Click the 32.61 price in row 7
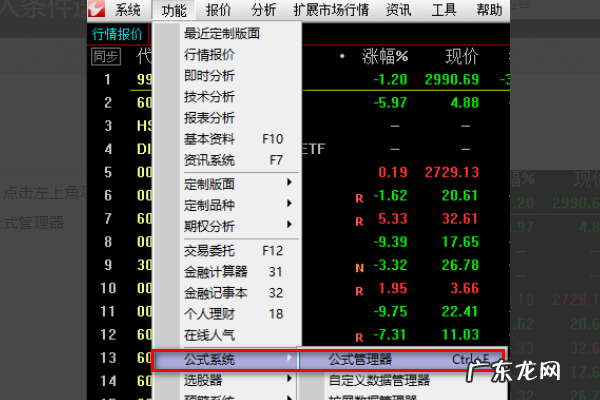 (460, 219)
